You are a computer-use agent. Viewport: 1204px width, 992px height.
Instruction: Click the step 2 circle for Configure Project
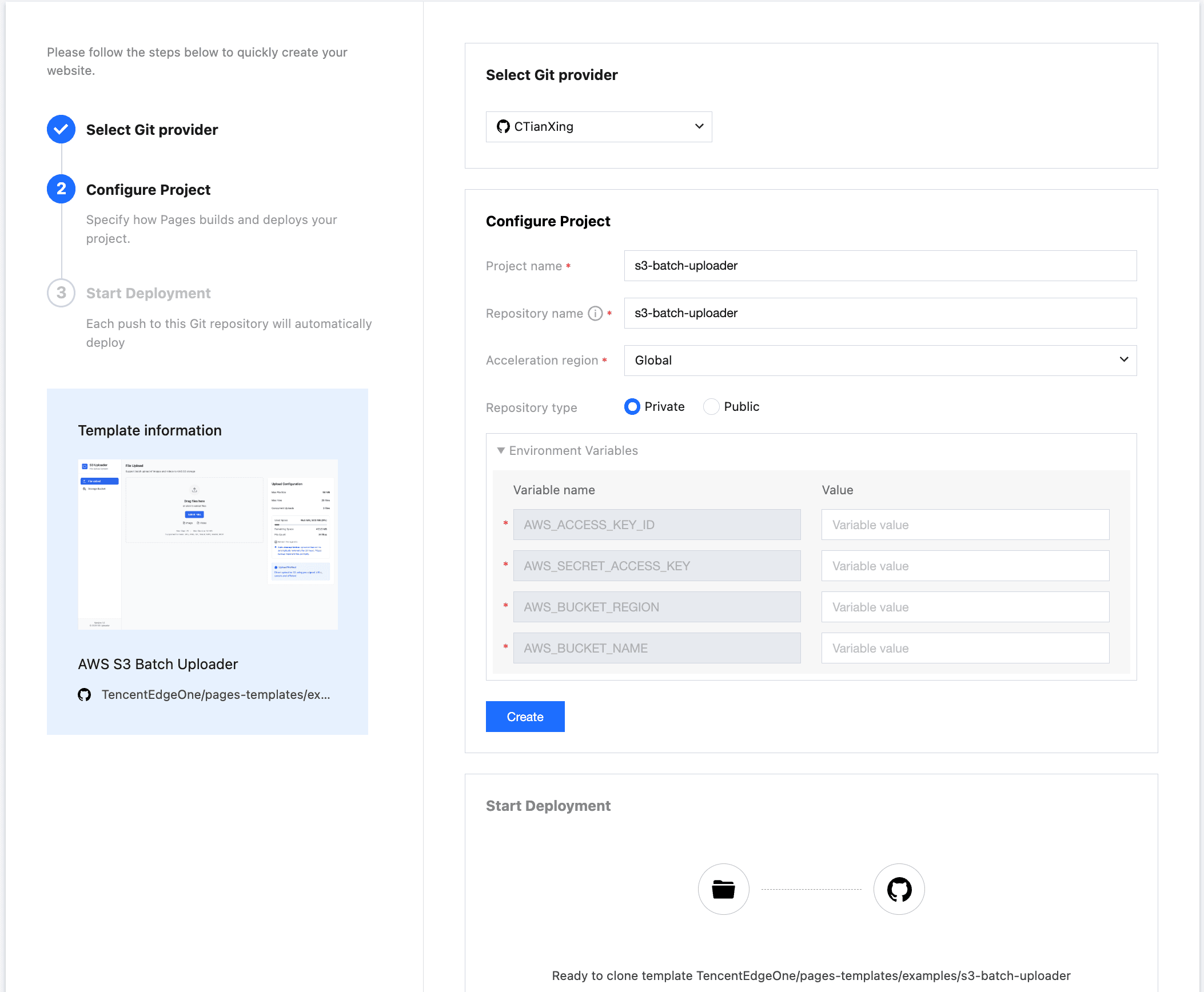tap(61, 189)
